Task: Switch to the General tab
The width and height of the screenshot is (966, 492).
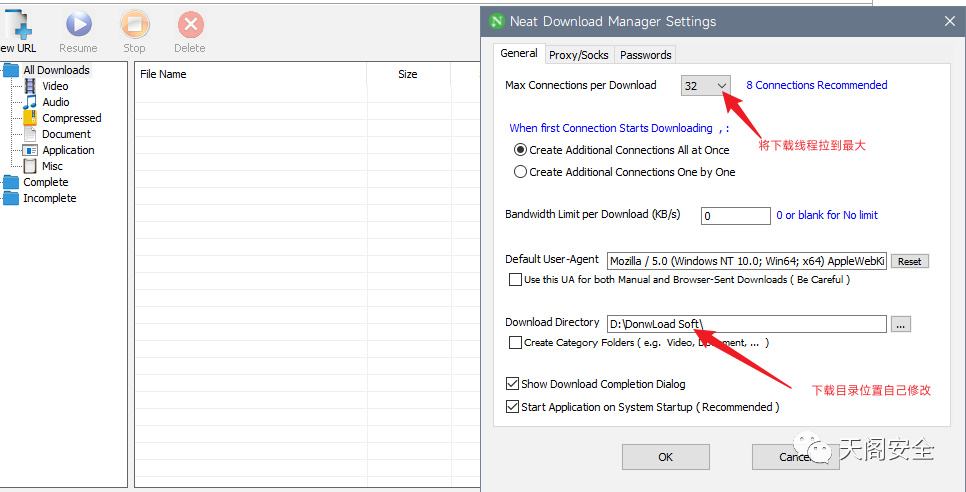Action: (519, 54)
